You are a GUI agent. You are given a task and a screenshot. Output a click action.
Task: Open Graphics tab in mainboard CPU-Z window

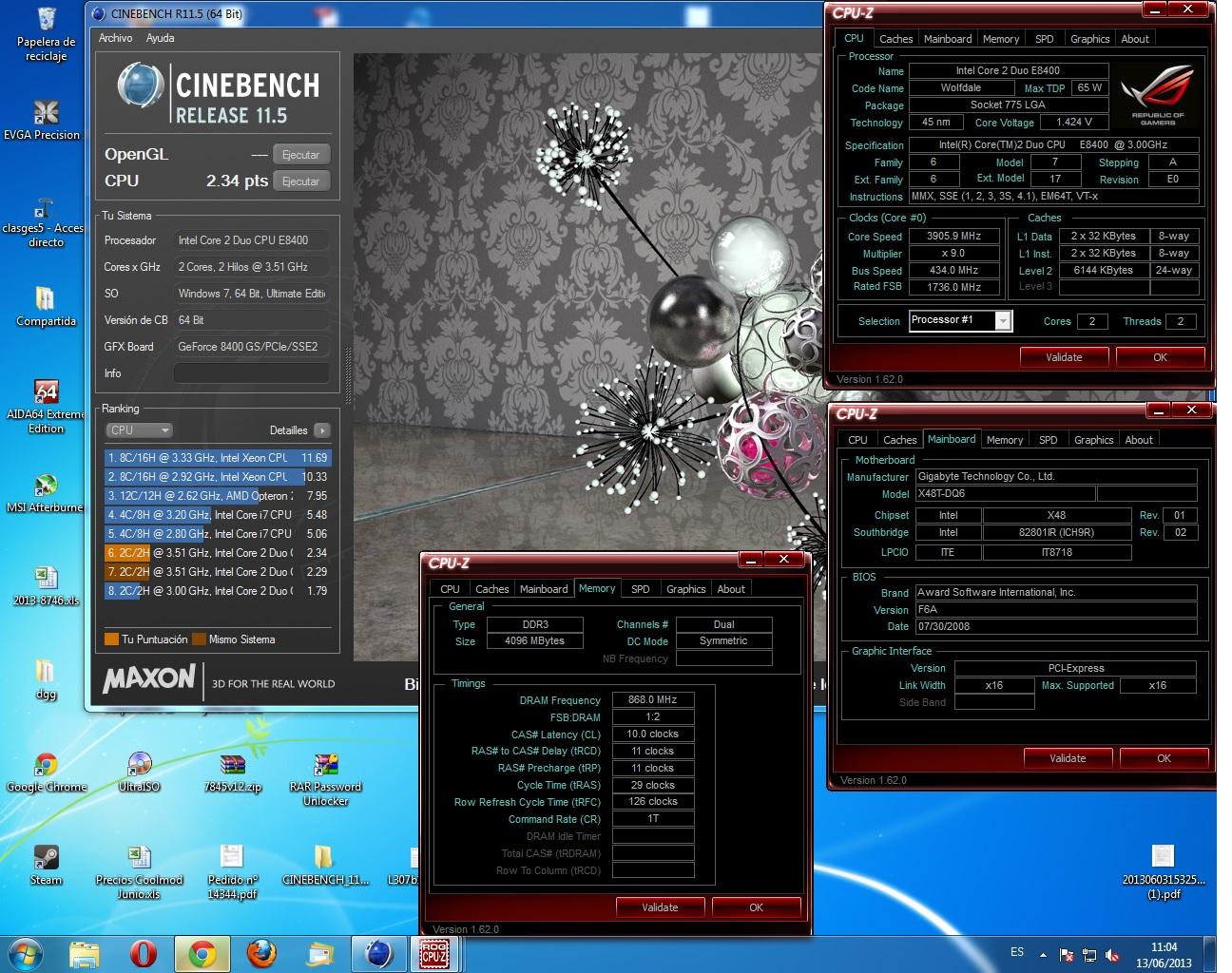1093,440
